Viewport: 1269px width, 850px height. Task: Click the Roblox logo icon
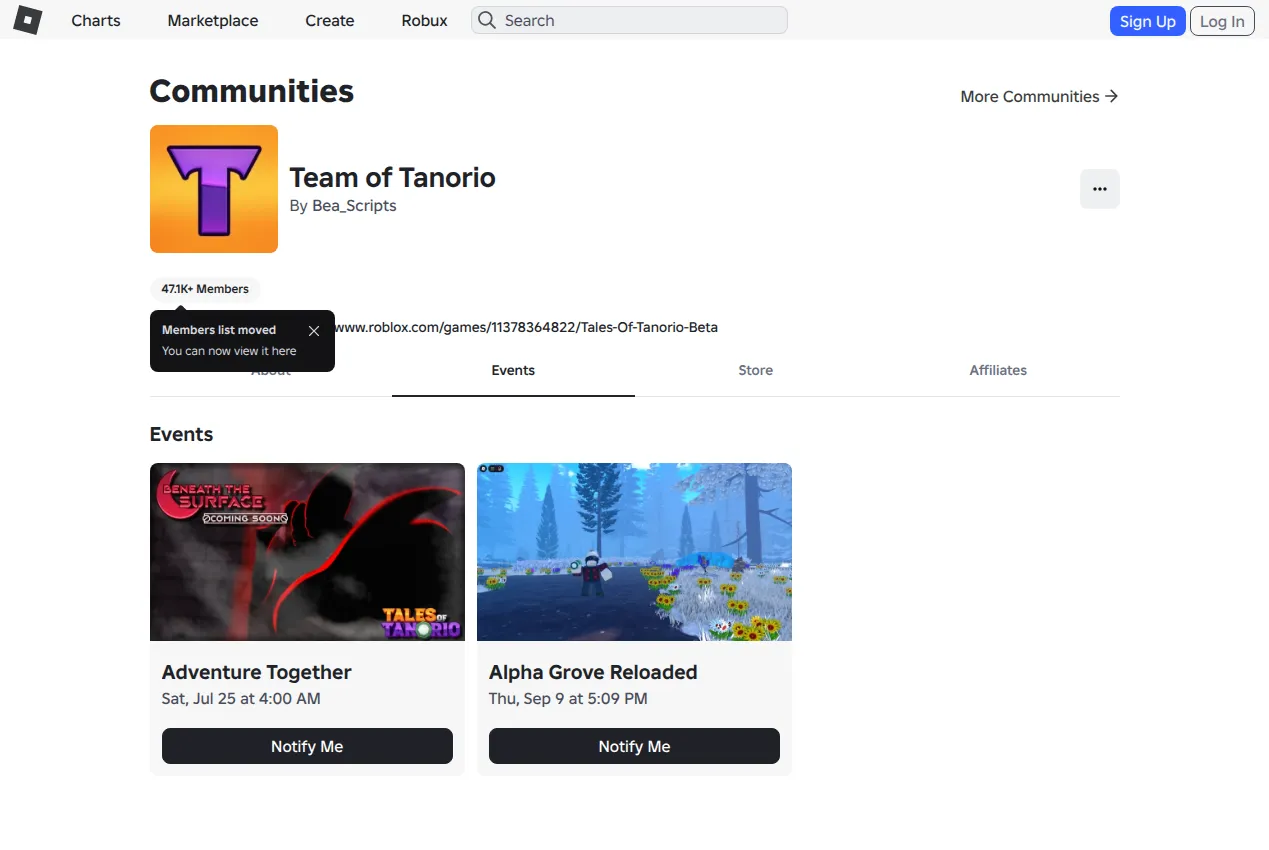pyautogui.click(x=28, y=20)
